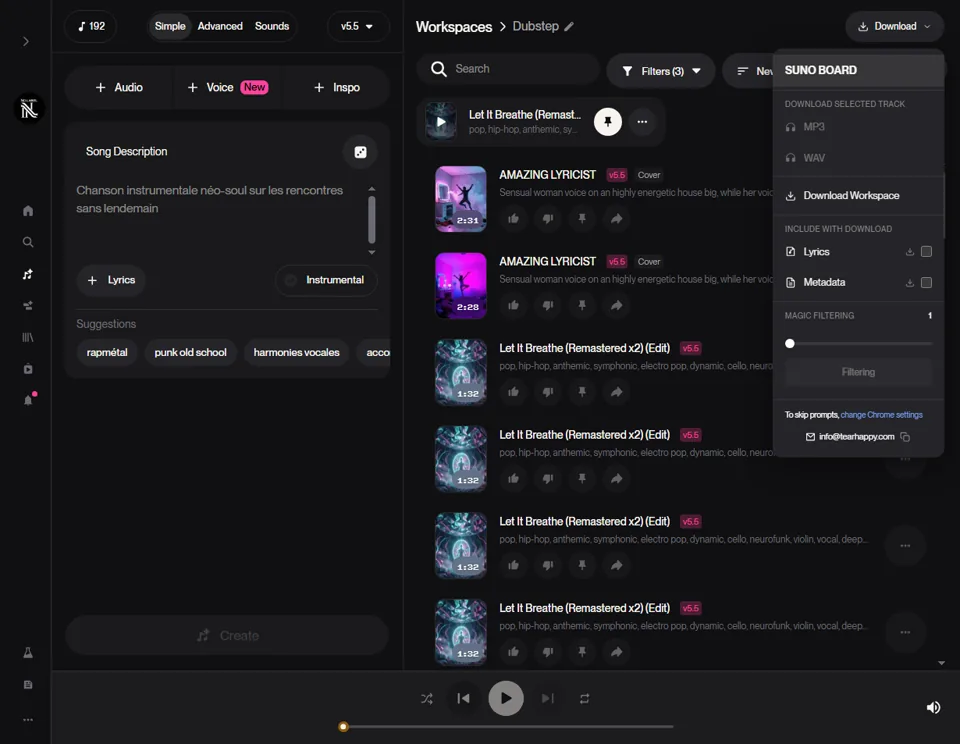This screenshot has width=960, height=744.
Task: Switch to Advanced mode tab
Action: click(220, 26)
